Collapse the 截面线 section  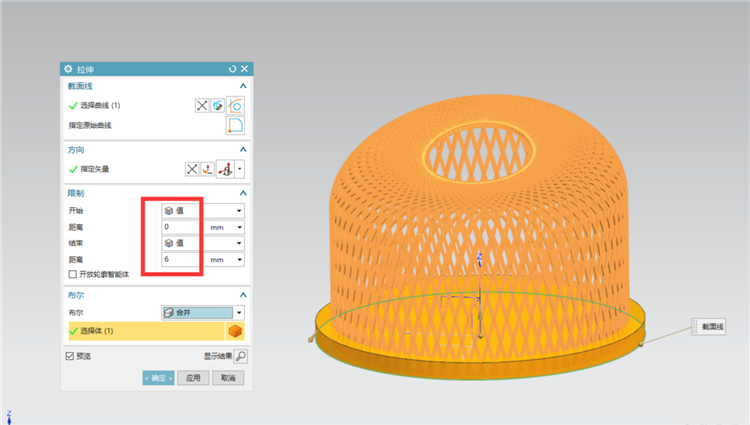tap(243, 86)
